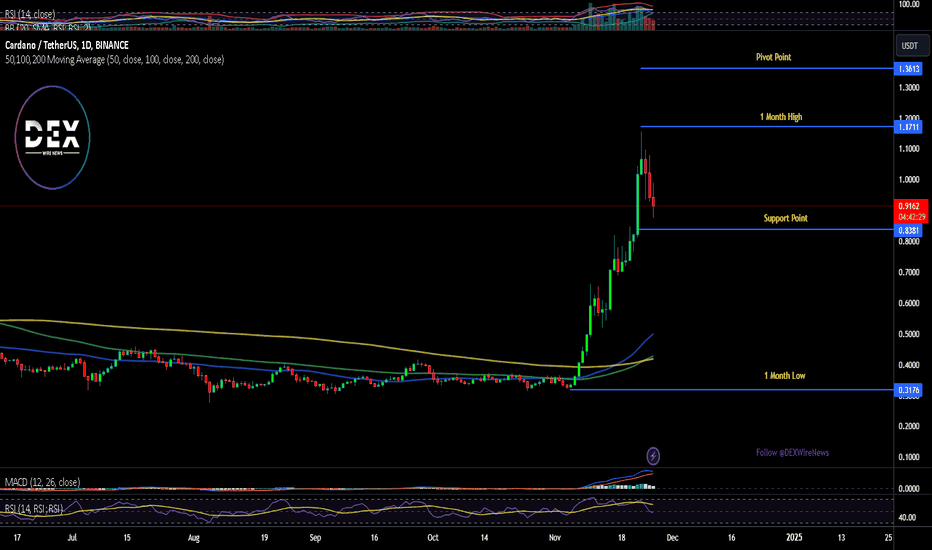Click the 50,100,200 Moving Average indicator label

point(115,59)
